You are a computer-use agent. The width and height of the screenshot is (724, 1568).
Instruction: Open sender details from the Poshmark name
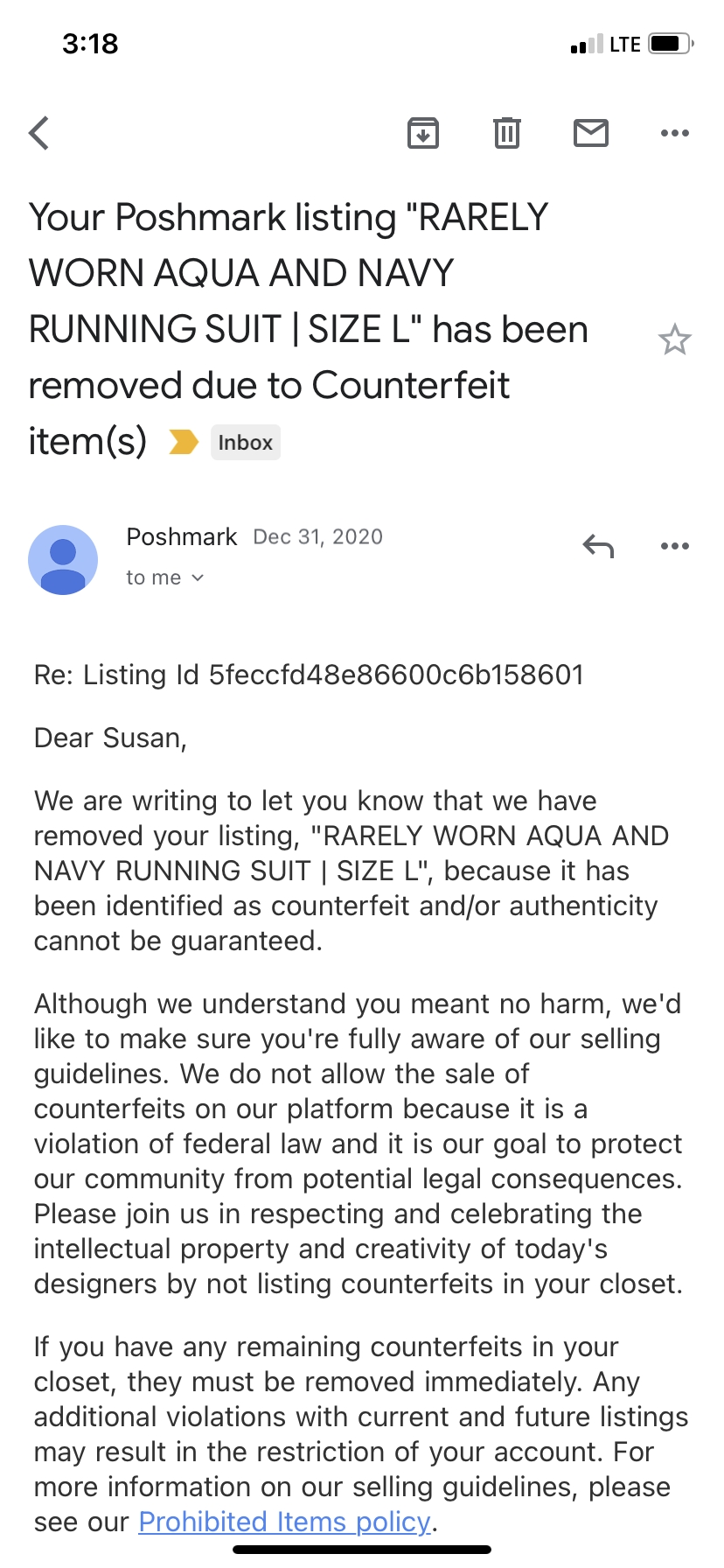[181, 536]
